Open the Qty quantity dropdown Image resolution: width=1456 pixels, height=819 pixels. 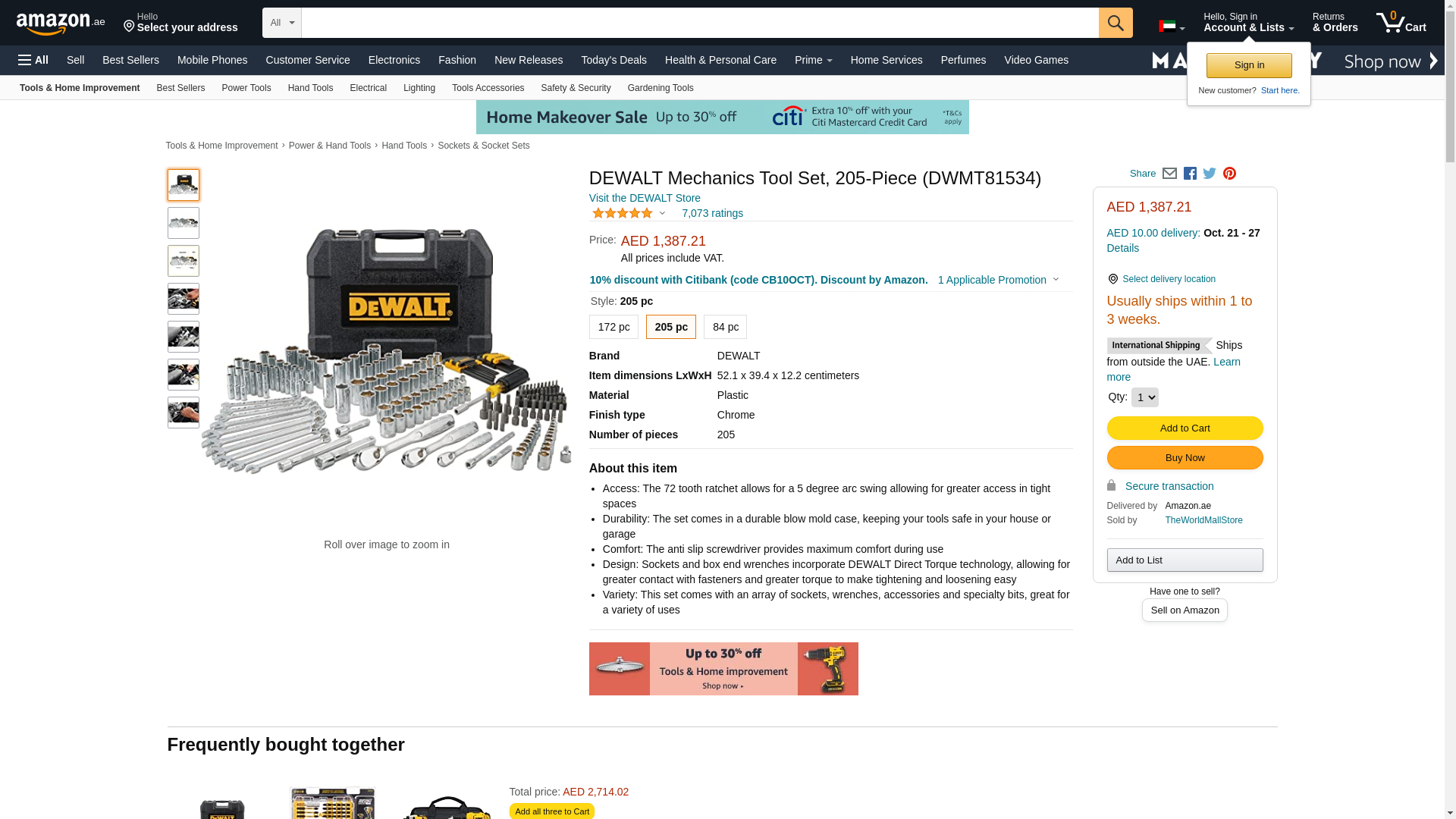(1145, 397)
